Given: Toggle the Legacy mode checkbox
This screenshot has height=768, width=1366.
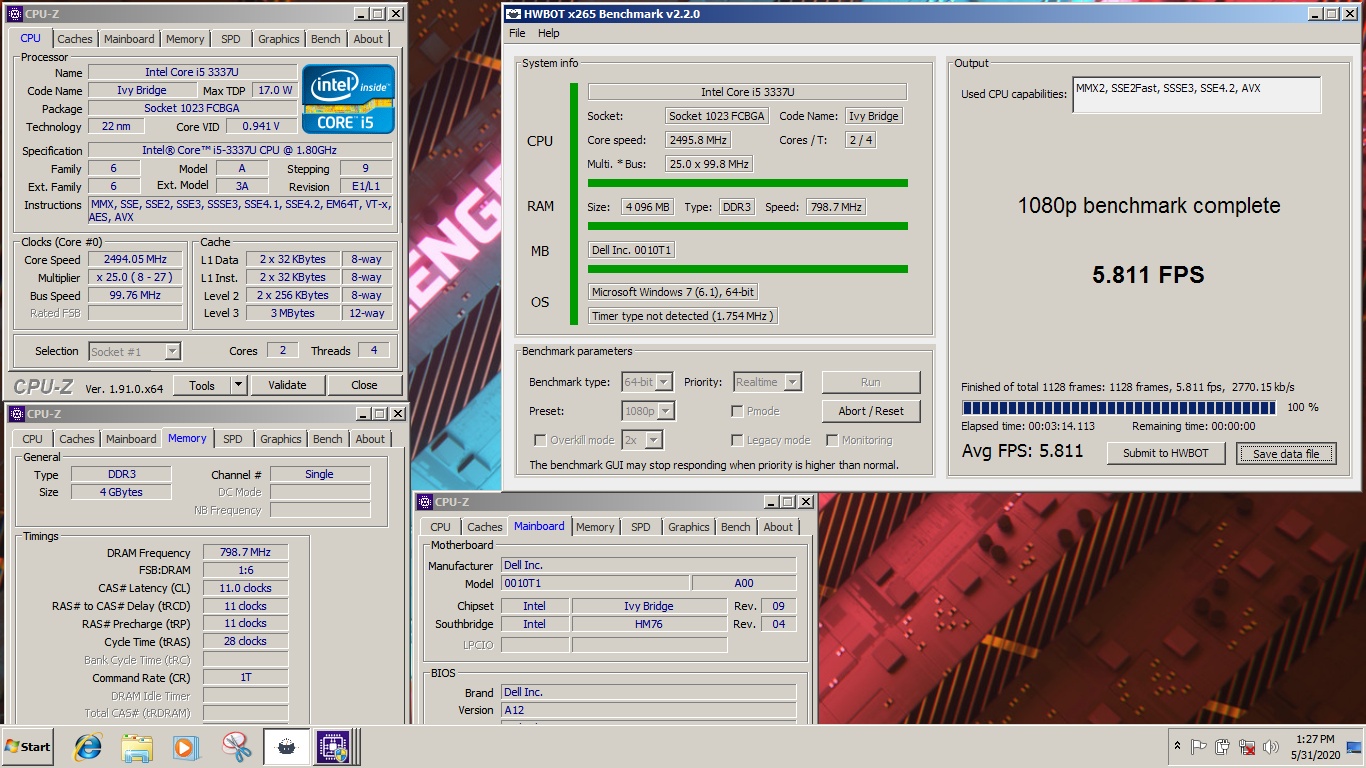Looking at the screenshot, I should (x=737, y=440).
